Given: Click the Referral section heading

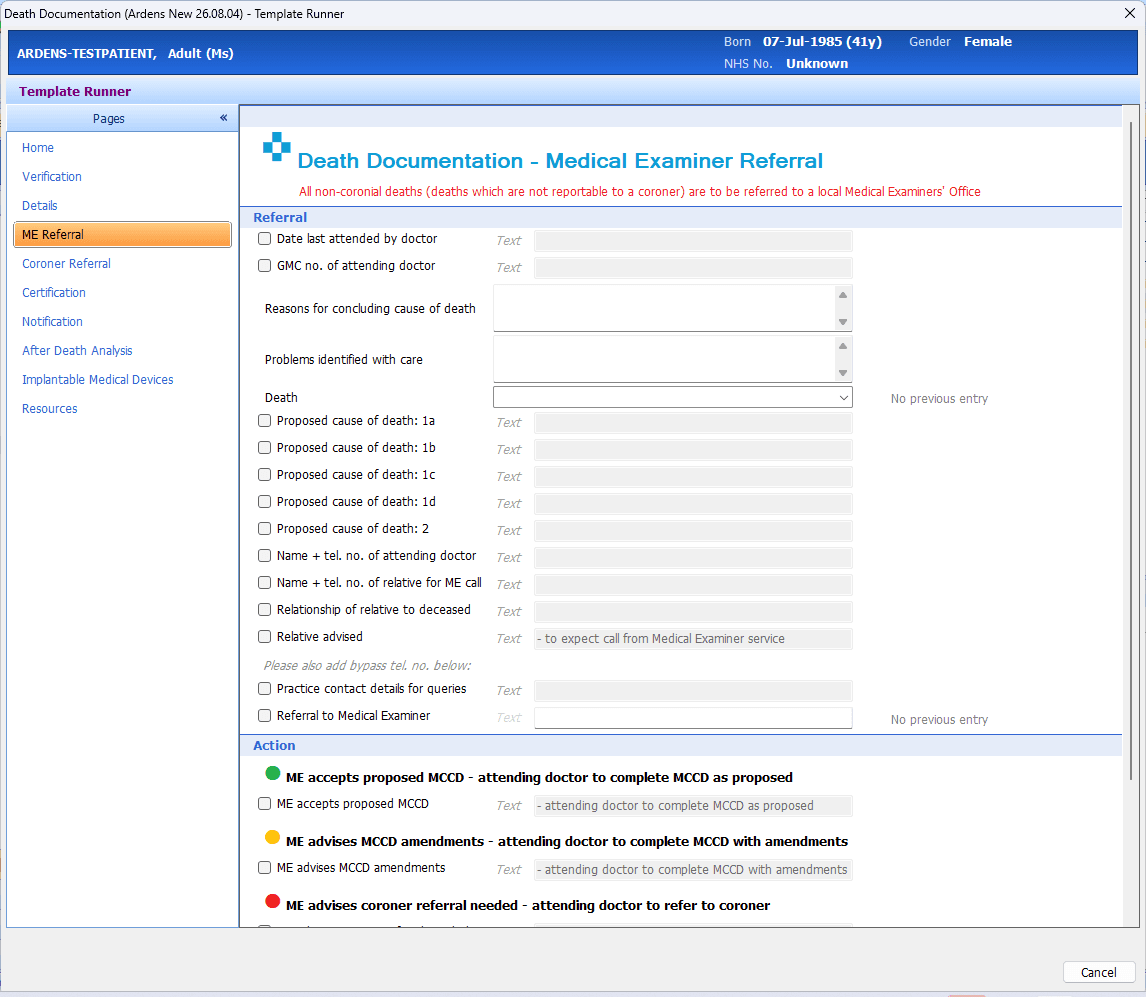Looking at the screenshot, I should [280, 217].
